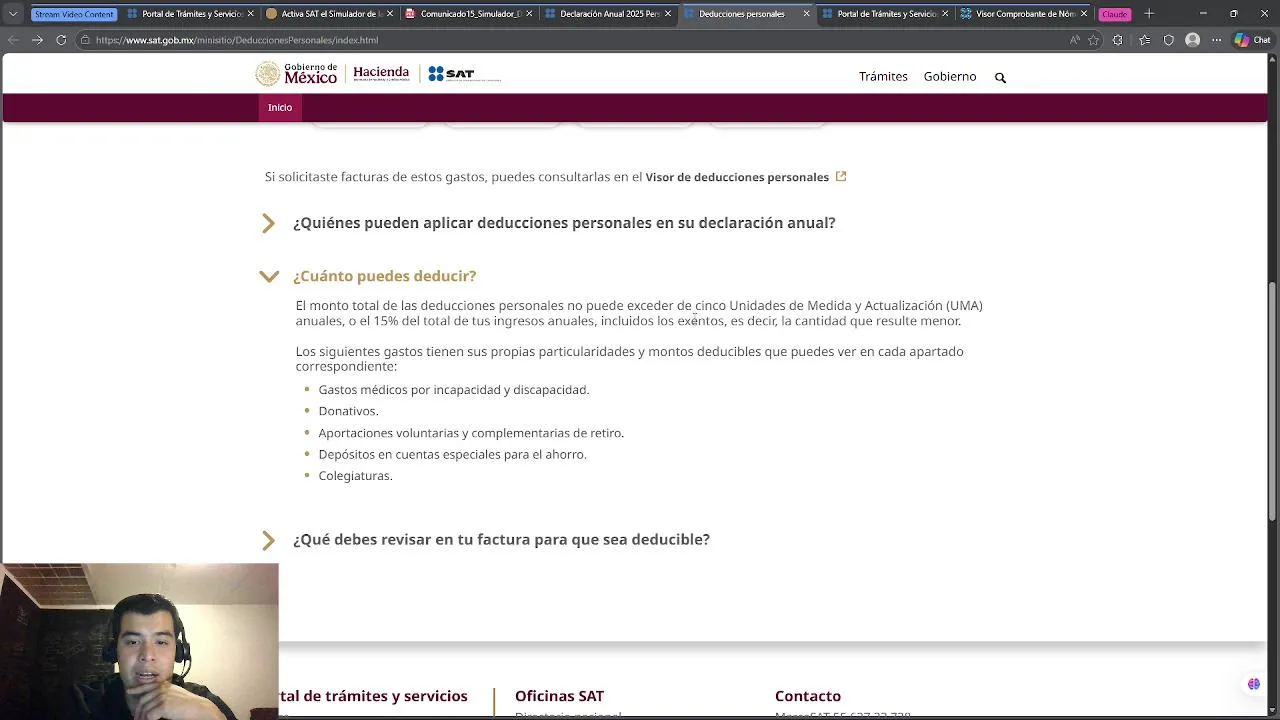Go back with the browser back arrow
This screenshot has width=1280, height=720.
(x=13, y=40)
